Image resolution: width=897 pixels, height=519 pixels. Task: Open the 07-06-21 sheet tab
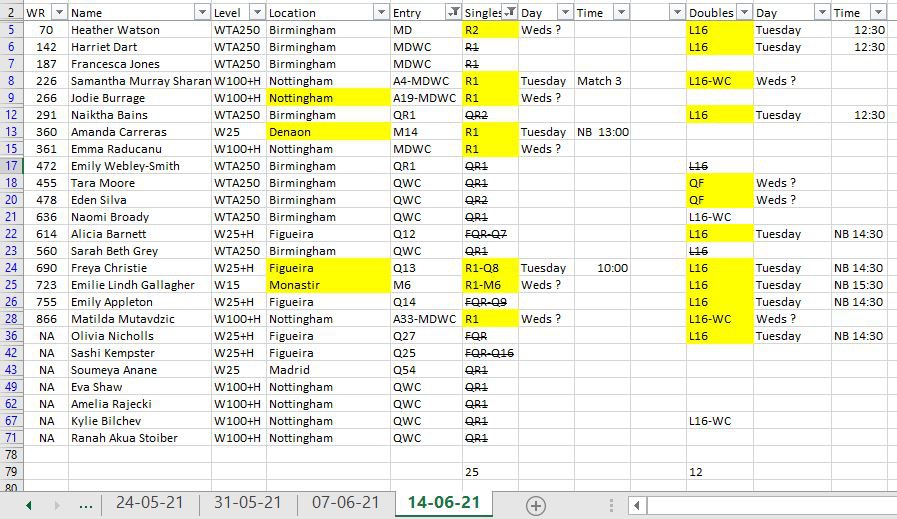coord(345,503)
